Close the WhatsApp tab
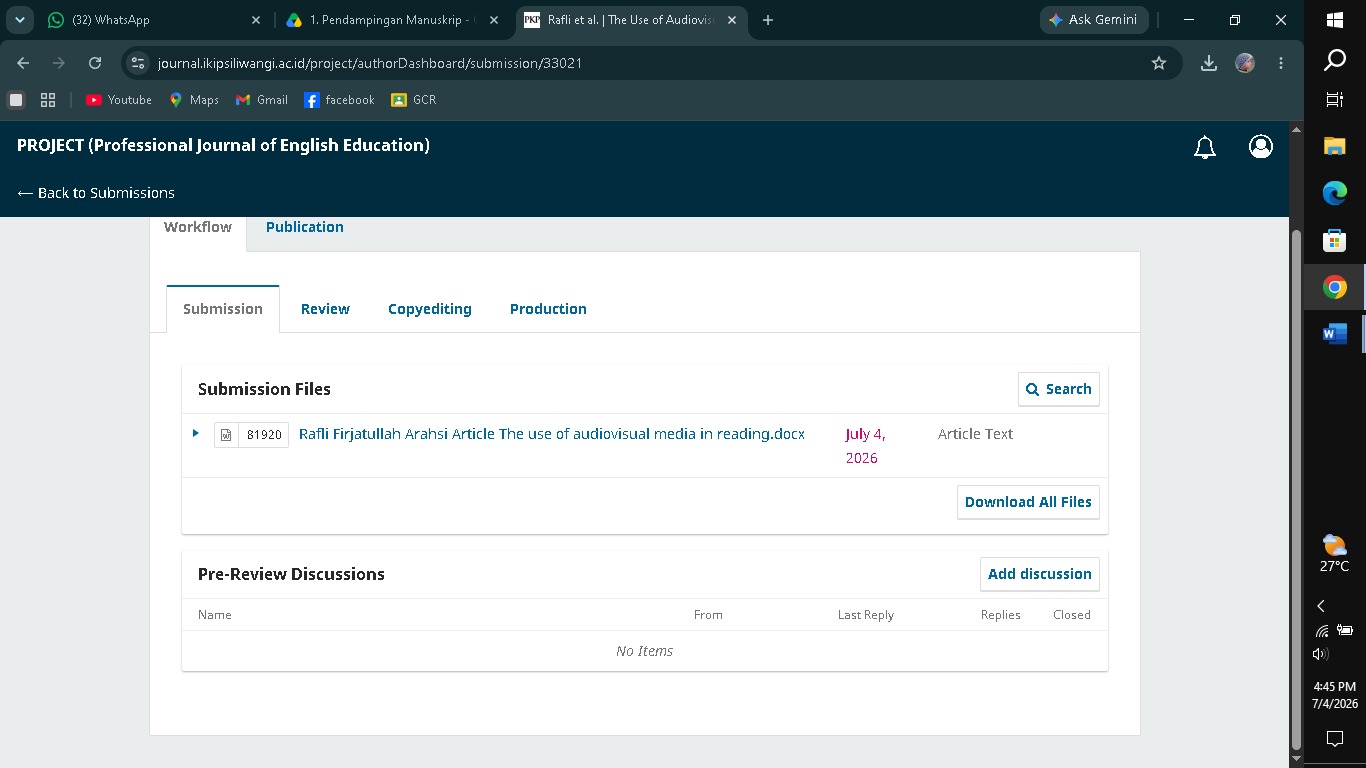The height and width of the screenshot is (768, 1366). pos(256,20)
